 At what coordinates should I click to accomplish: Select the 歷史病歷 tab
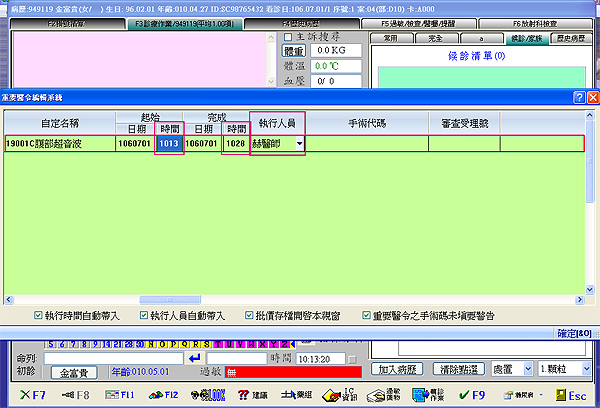(x=573, y=38)
